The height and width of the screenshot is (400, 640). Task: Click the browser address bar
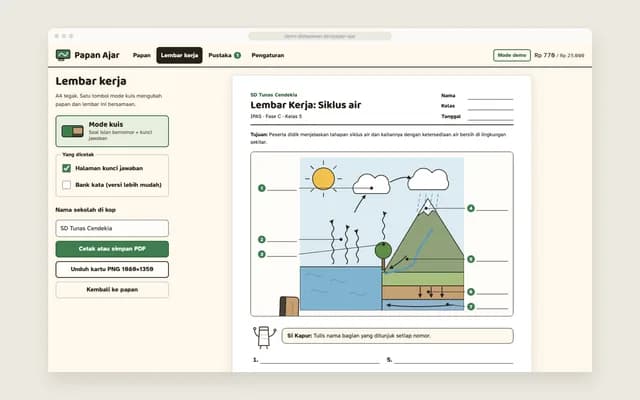tap(320, 36)
